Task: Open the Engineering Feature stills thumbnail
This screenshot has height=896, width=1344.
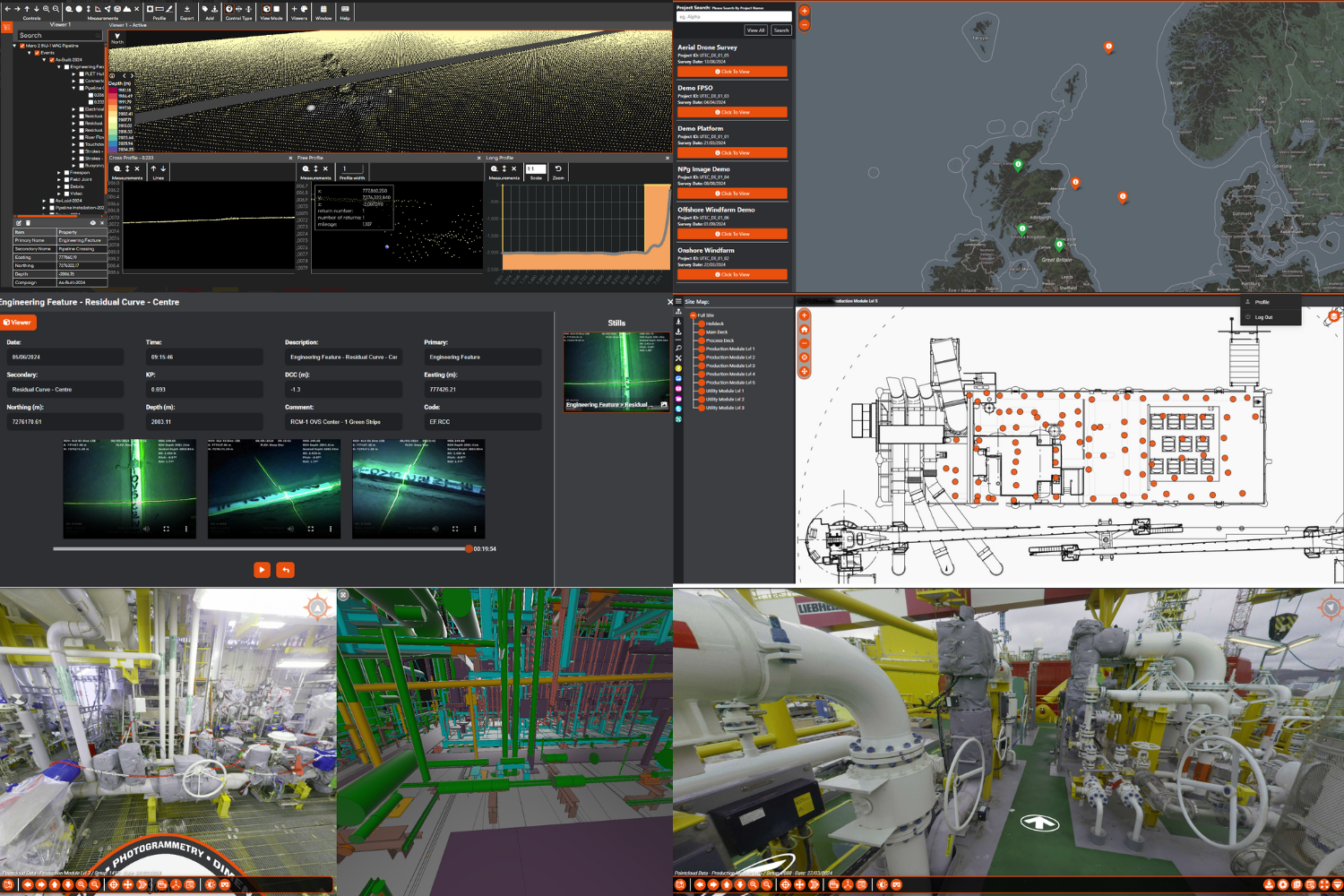Action: click(x=616, y=371)
